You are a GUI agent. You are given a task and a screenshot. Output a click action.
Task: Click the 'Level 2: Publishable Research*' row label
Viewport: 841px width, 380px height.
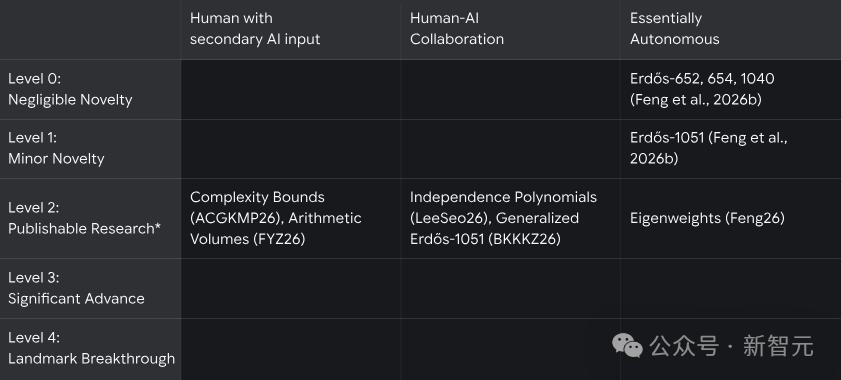click(84, 218)
